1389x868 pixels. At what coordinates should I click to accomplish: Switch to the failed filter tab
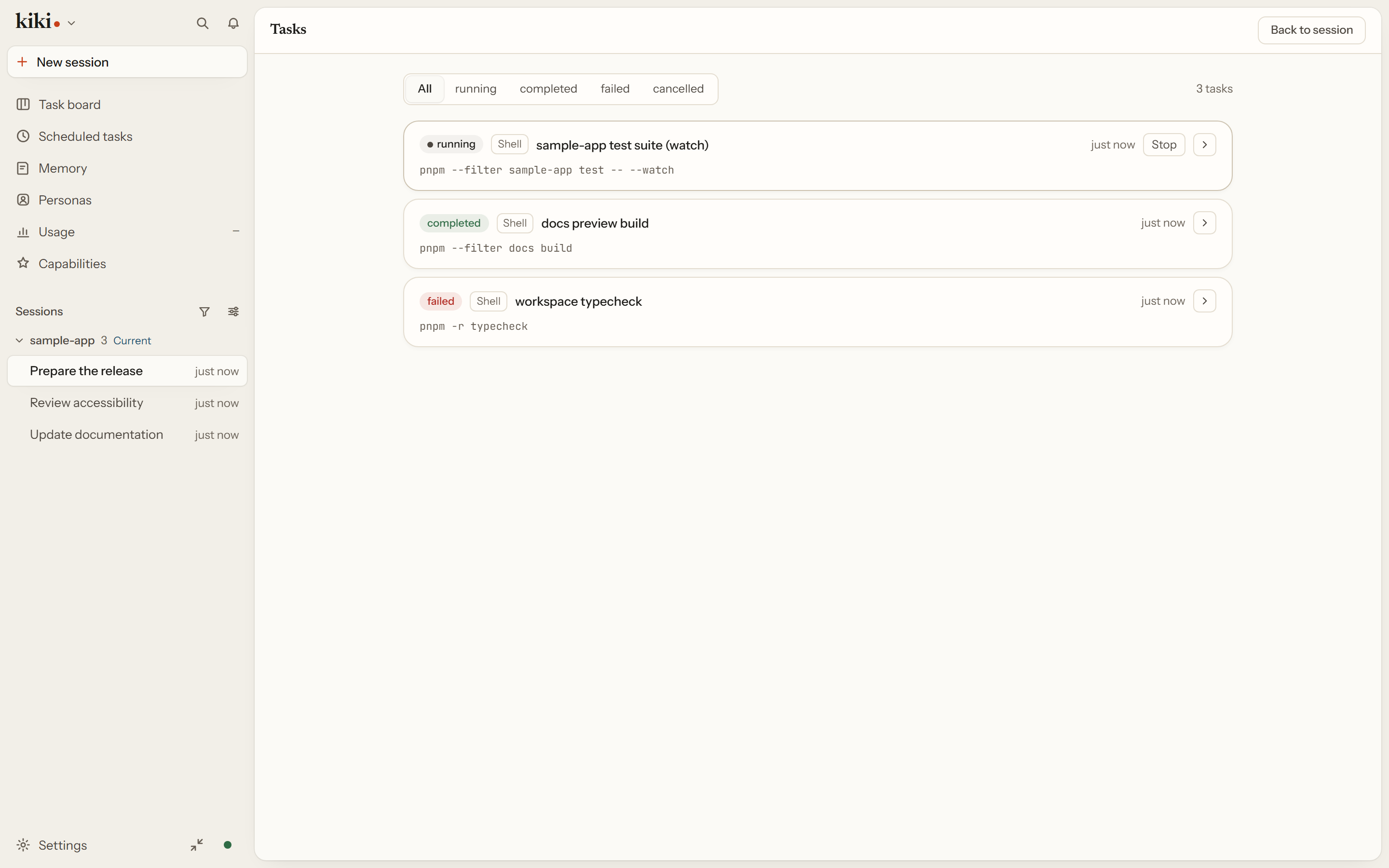tap(615, 89)
